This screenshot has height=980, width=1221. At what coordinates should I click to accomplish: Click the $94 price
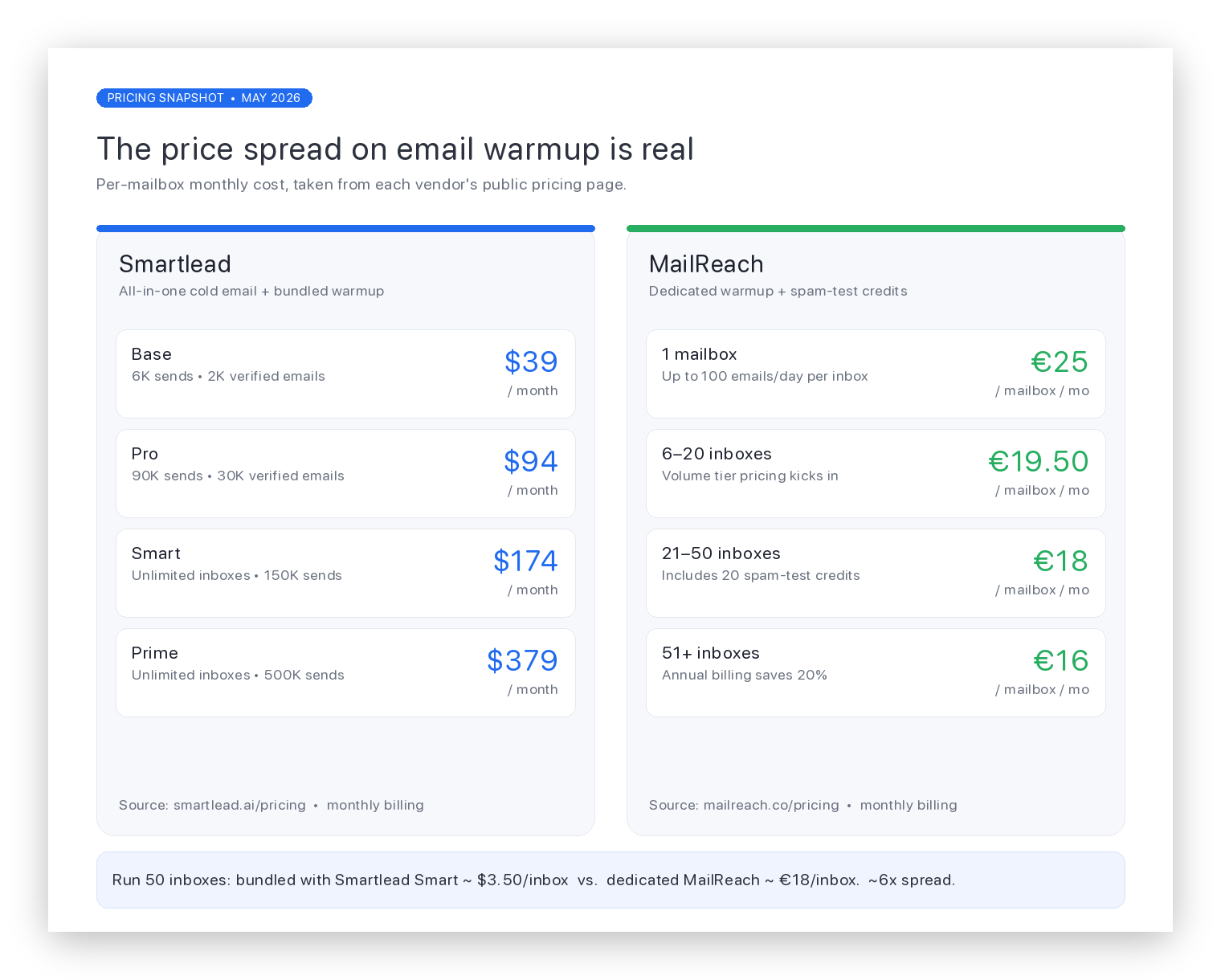tap(531, 461)
